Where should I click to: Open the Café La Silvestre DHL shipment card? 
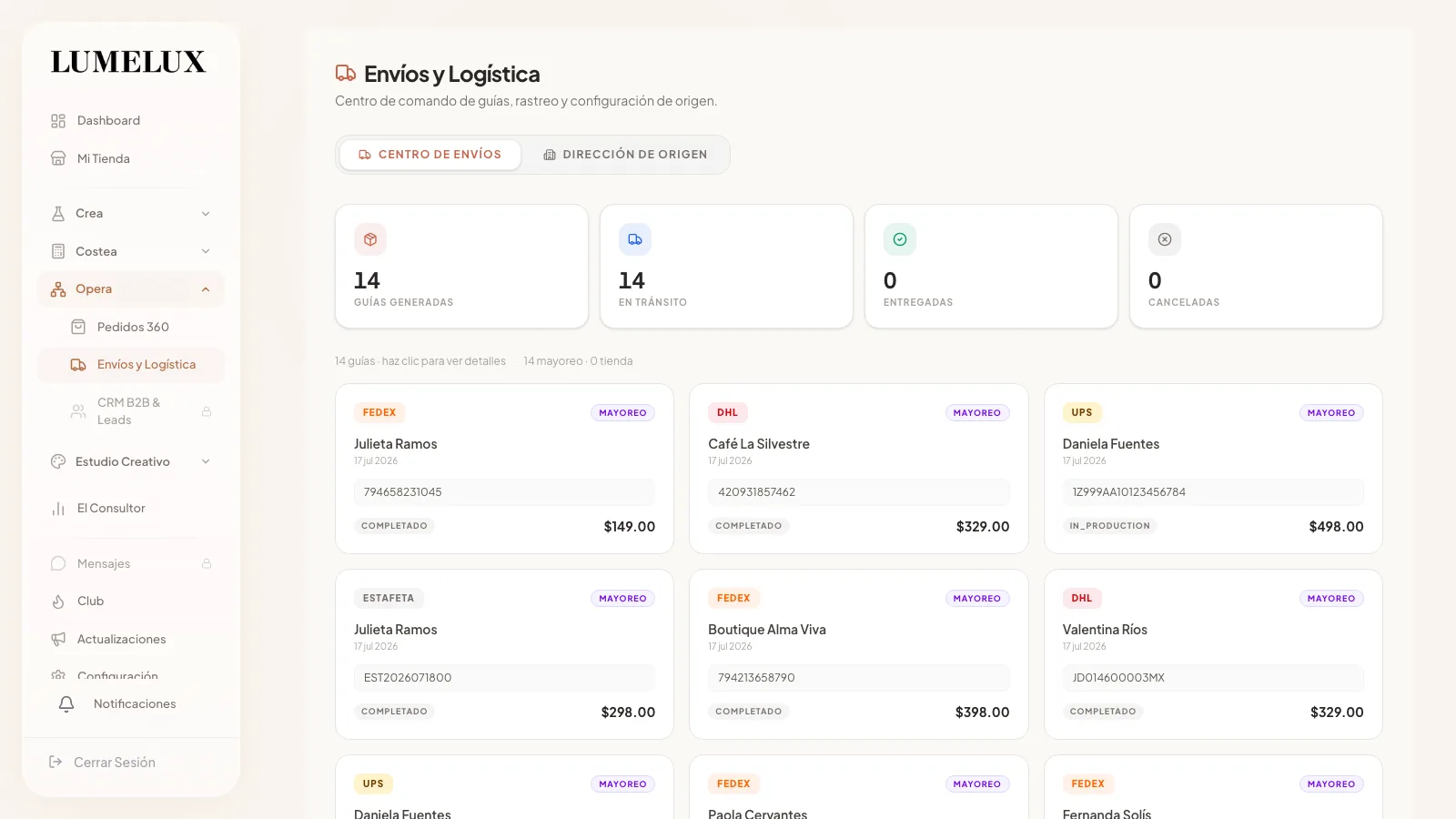859,469
